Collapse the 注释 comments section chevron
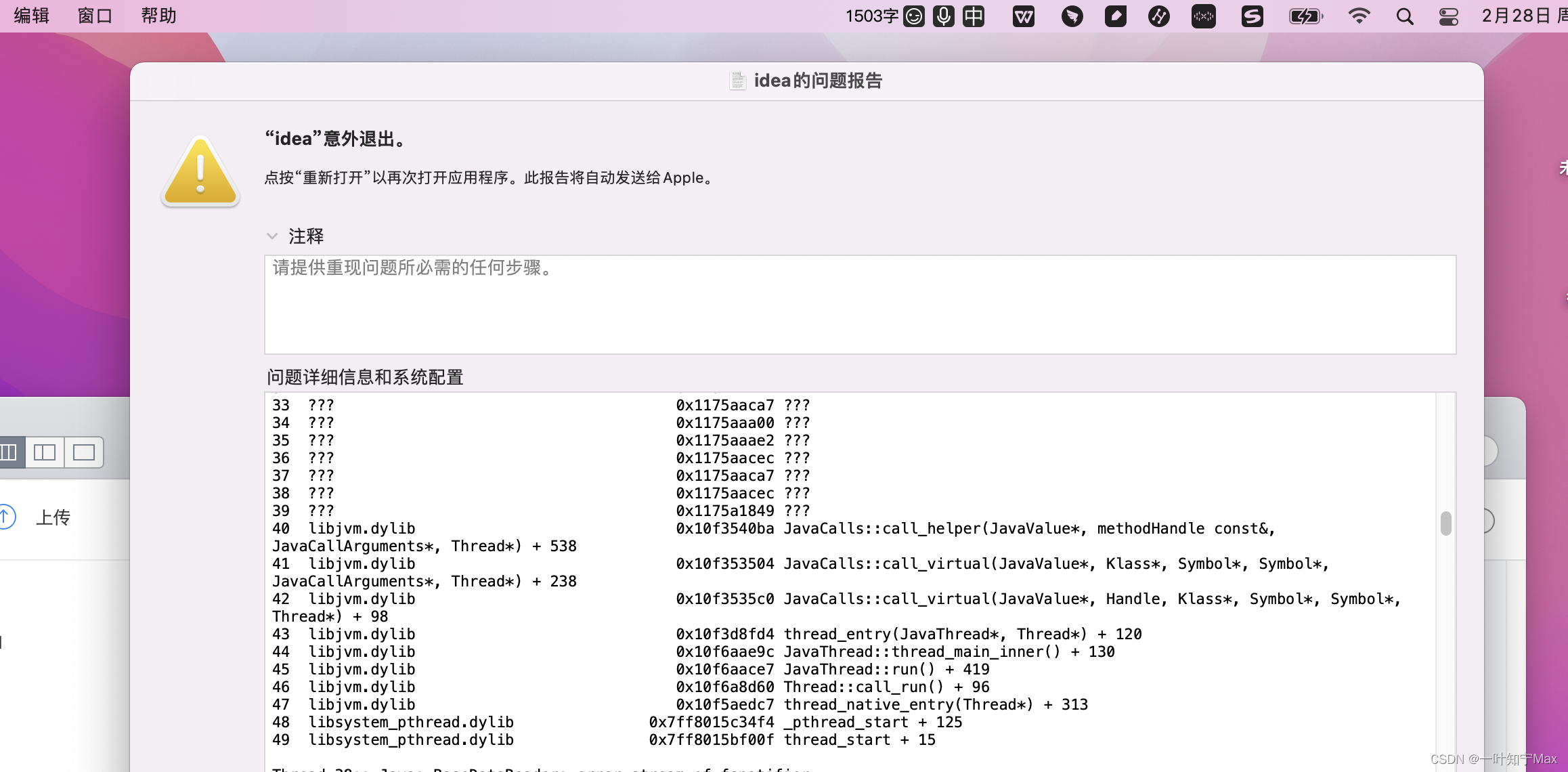 pyautogui.click(x=272, y=236)
